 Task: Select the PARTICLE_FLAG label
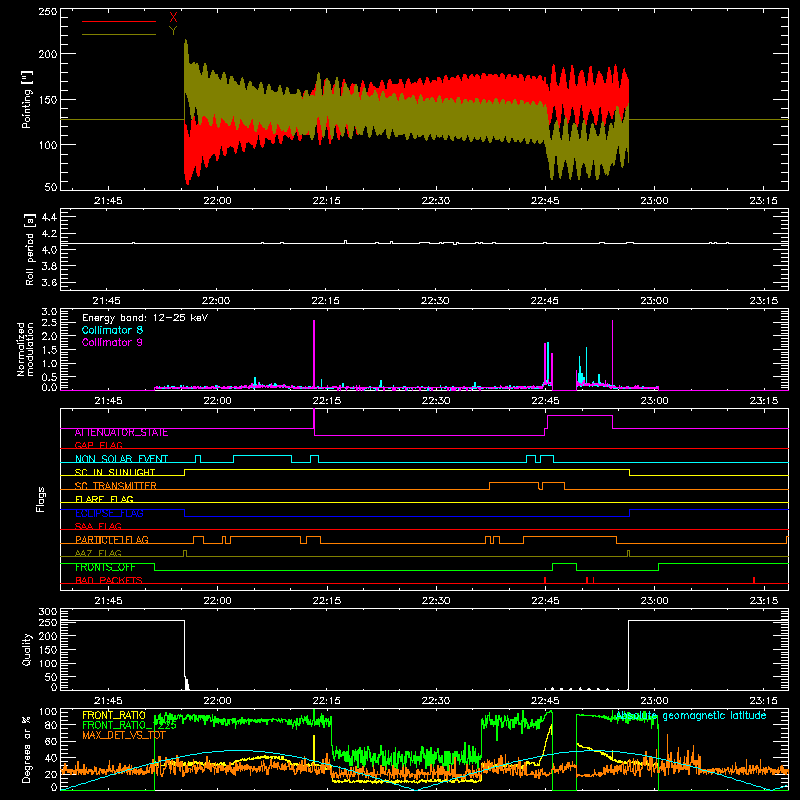point(112,540)
